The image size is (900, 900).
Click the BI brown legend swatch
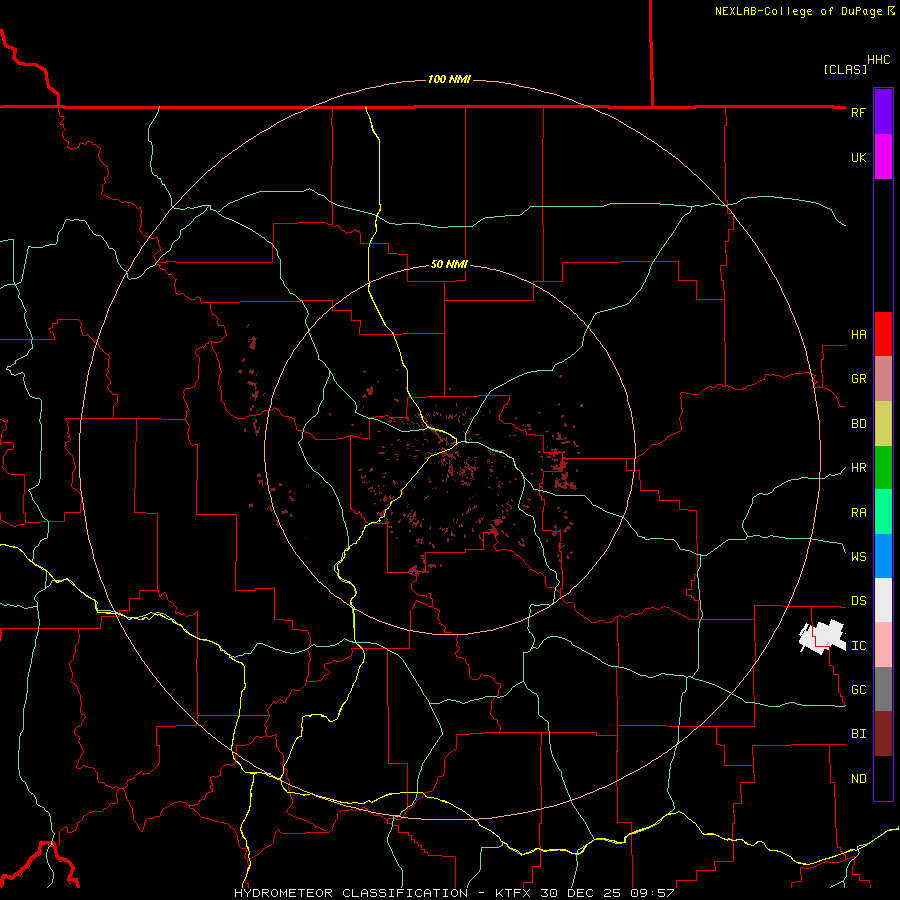click(x=883, y=734)
